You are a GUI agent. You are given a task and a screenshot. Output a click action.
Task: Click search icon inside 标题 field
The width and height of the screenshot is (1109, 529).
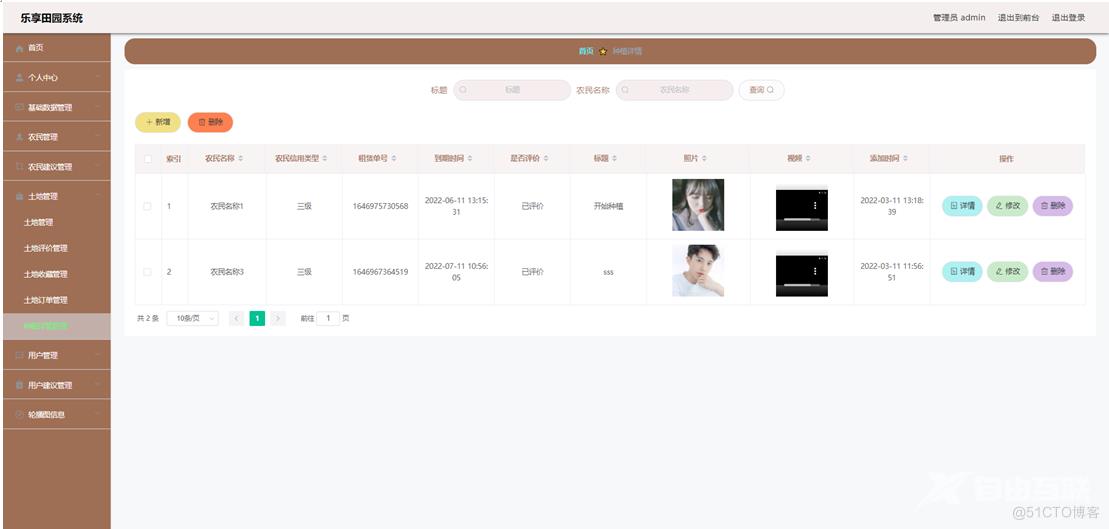463,91
